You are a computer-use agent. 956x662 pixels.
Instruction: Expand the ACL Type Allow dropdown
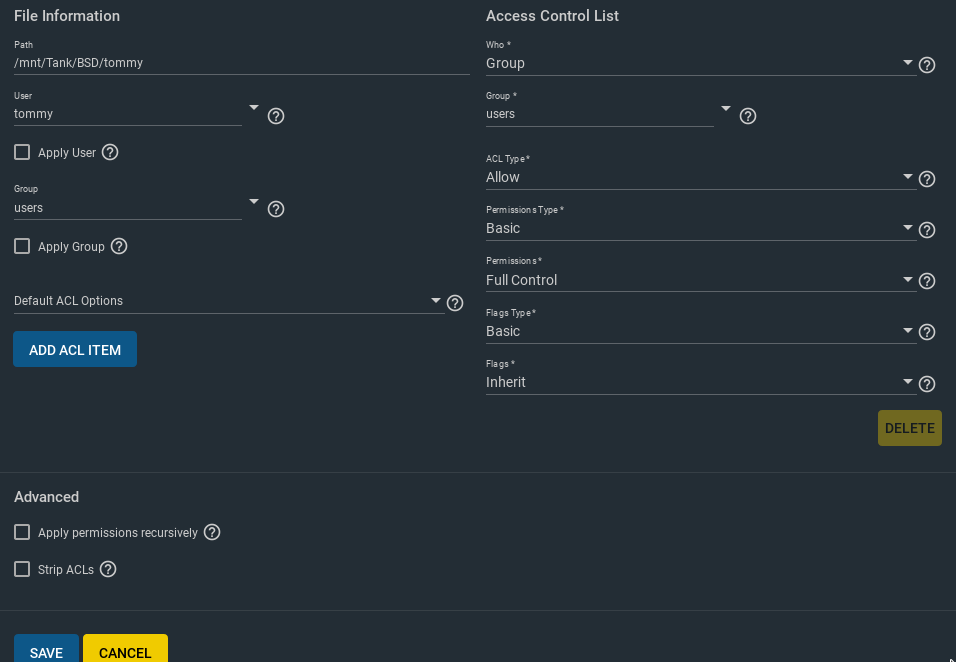tap(701, 177)
